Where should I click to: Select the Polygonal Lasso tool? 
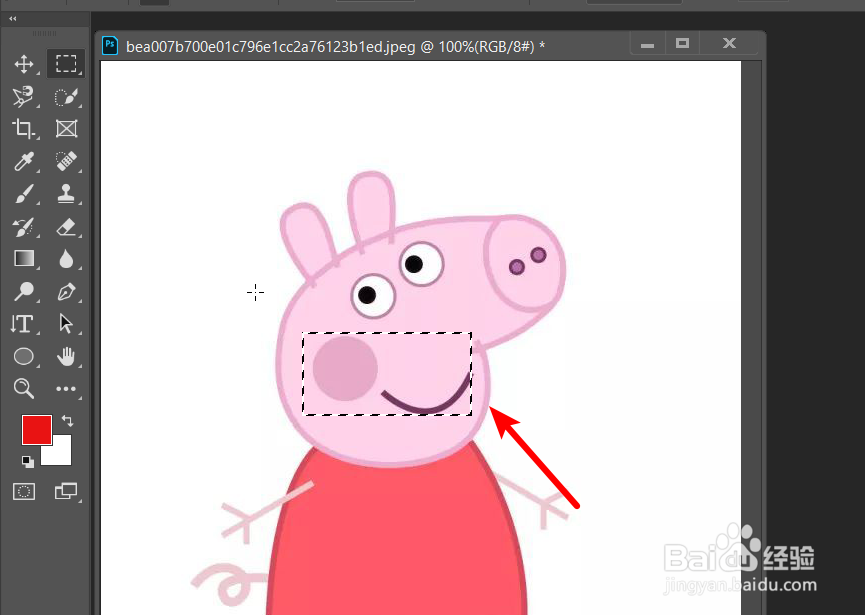pos(23,97)
